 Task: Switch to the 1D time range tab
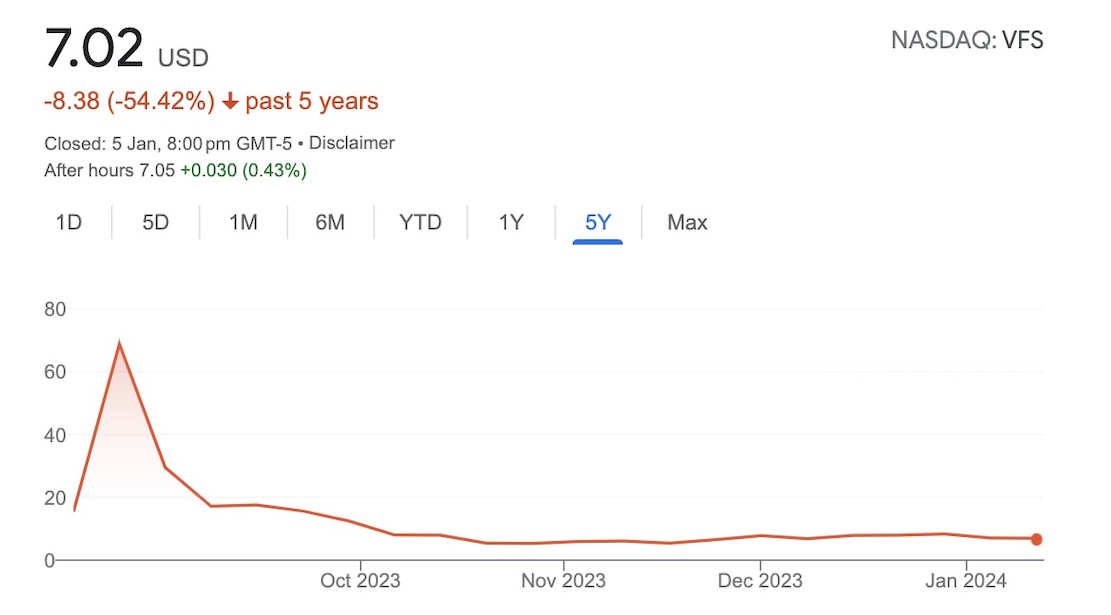[69, 222]
